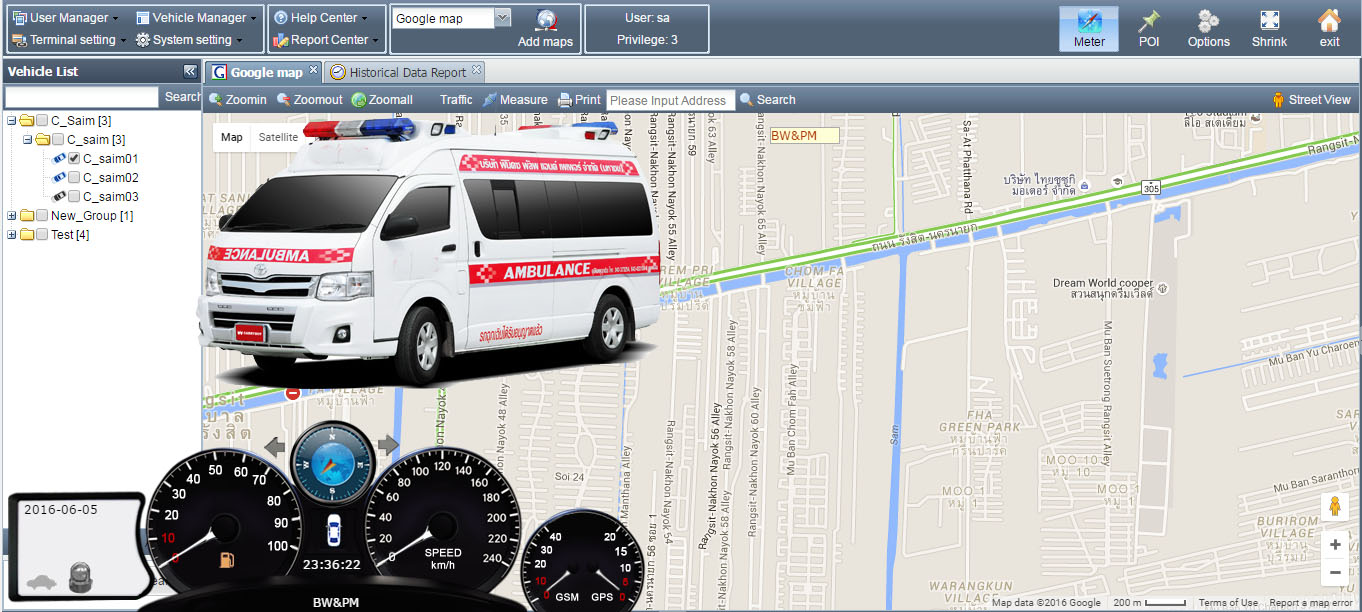
Task: Click the address Search button
Action: pos(767,100)
